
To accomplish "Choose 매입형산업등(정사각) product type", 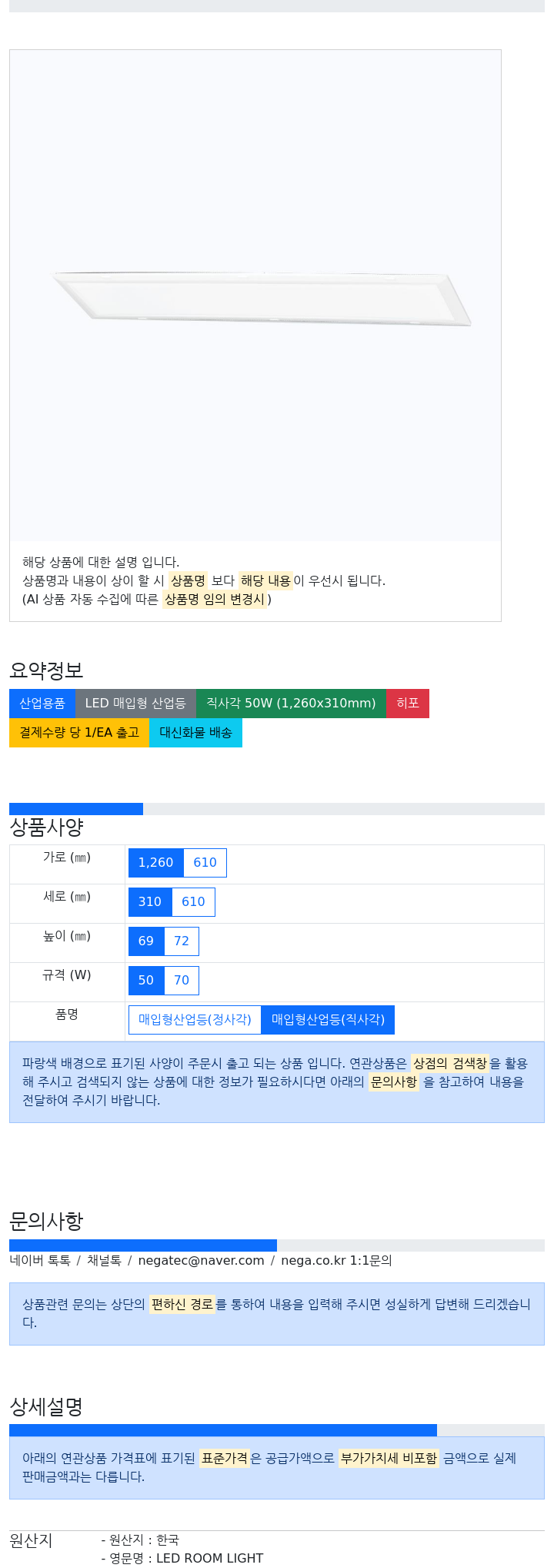I will (x=195, y=1020).
